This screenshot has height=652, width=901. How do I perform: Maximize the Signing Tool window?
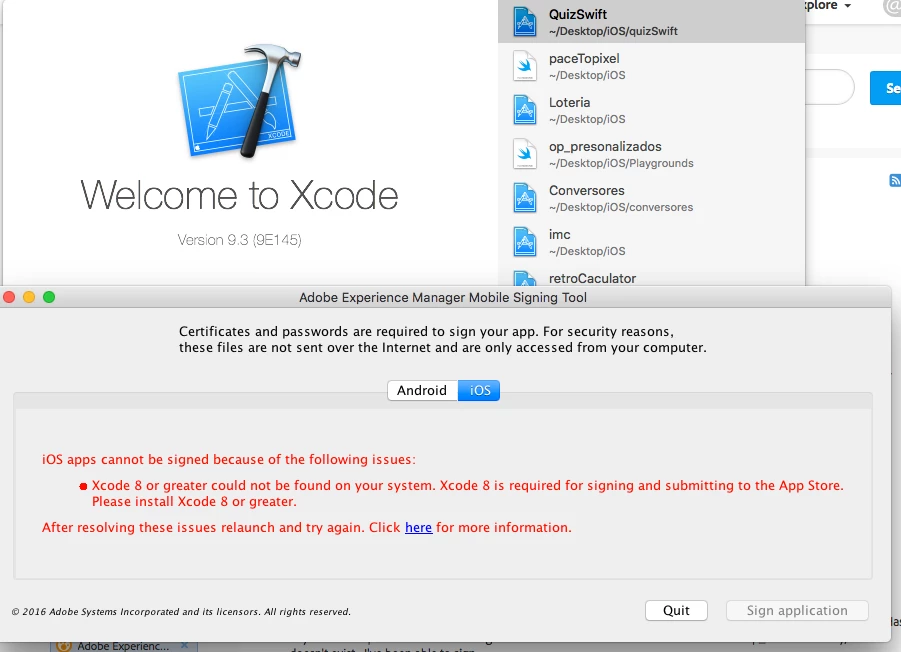tap(49, 297)
